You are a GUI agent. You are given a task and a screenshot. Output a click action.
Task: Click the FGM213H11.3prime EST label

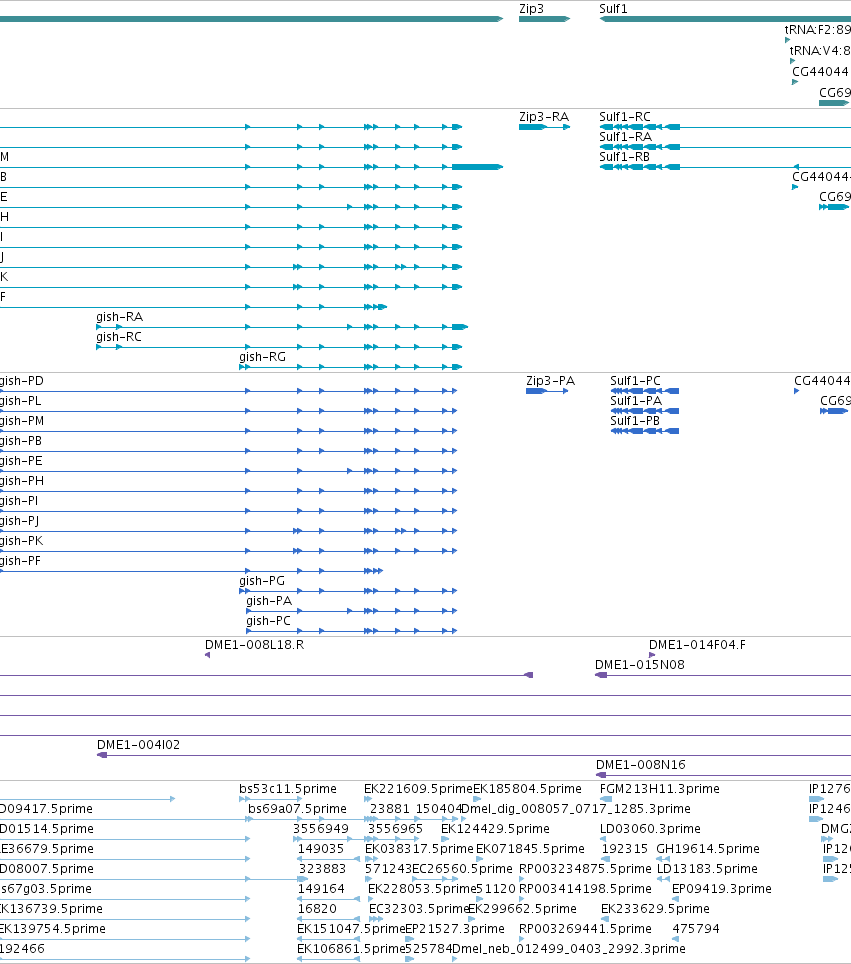click(x=660, y=789)
